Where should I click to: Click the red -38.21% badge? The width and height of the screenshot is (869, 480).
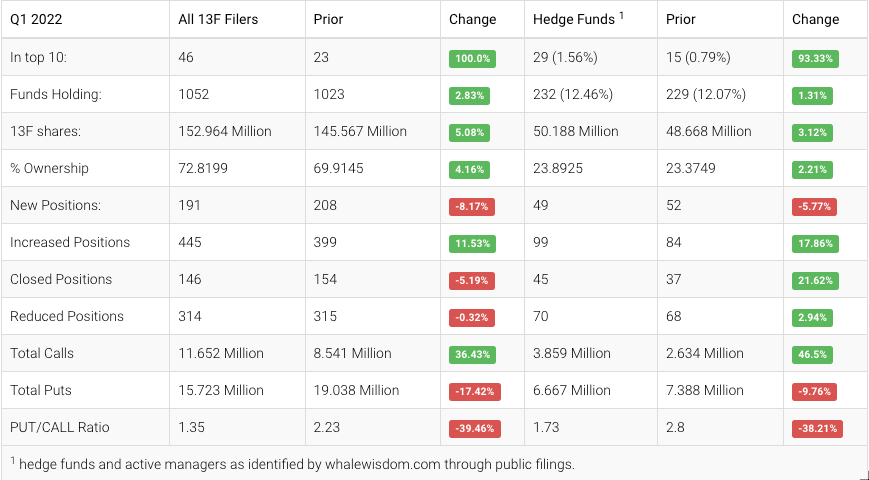tap(817, 428)
